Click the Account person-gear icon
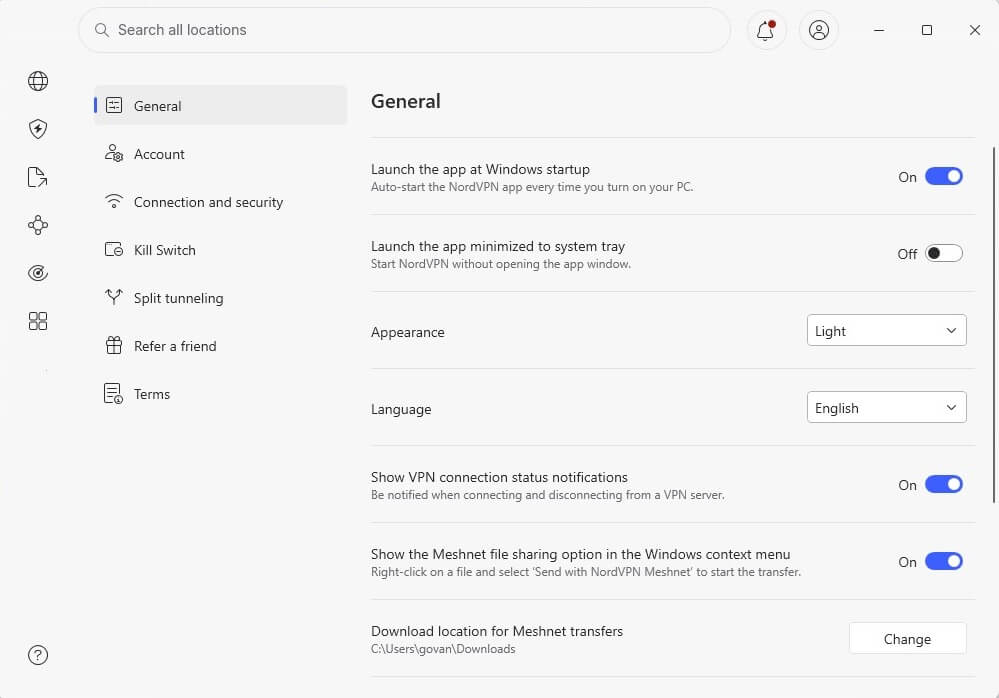 (113, 153)
